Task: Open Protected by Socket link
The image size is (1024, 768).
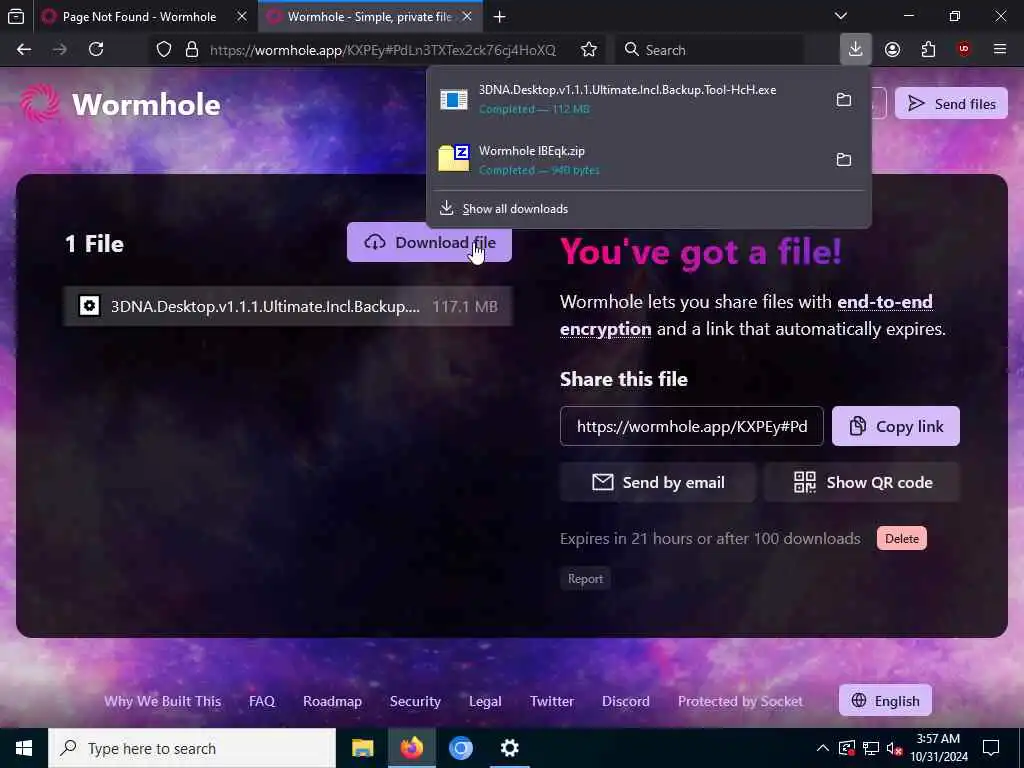Action: point(740,701)
